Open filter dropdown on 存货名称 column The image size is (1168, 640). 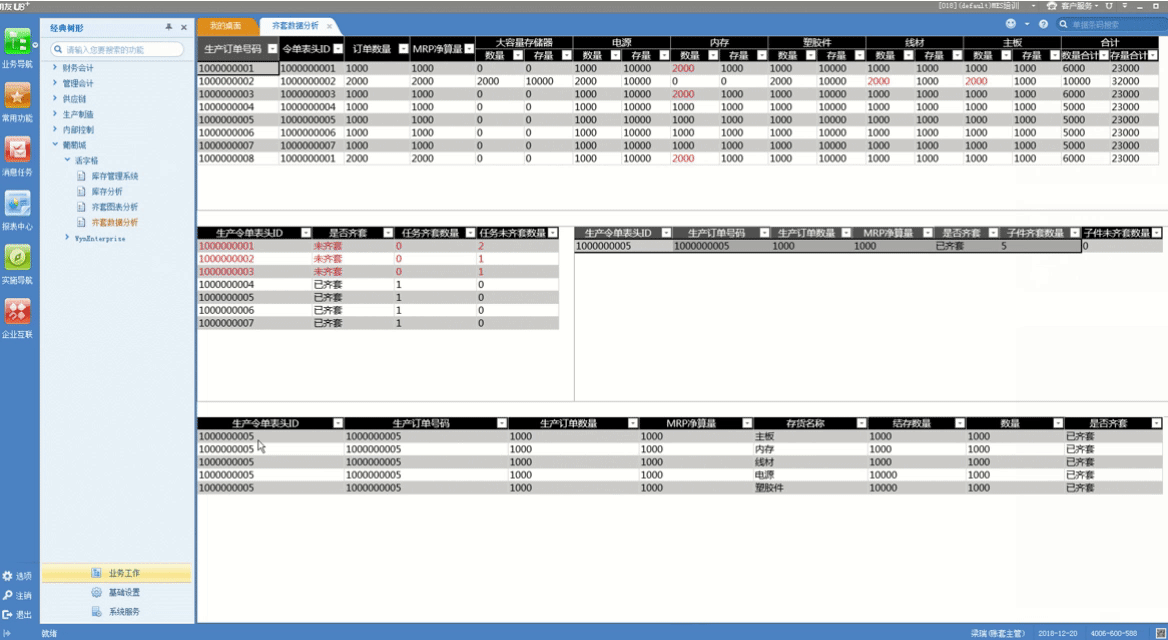tap(861, 423)
